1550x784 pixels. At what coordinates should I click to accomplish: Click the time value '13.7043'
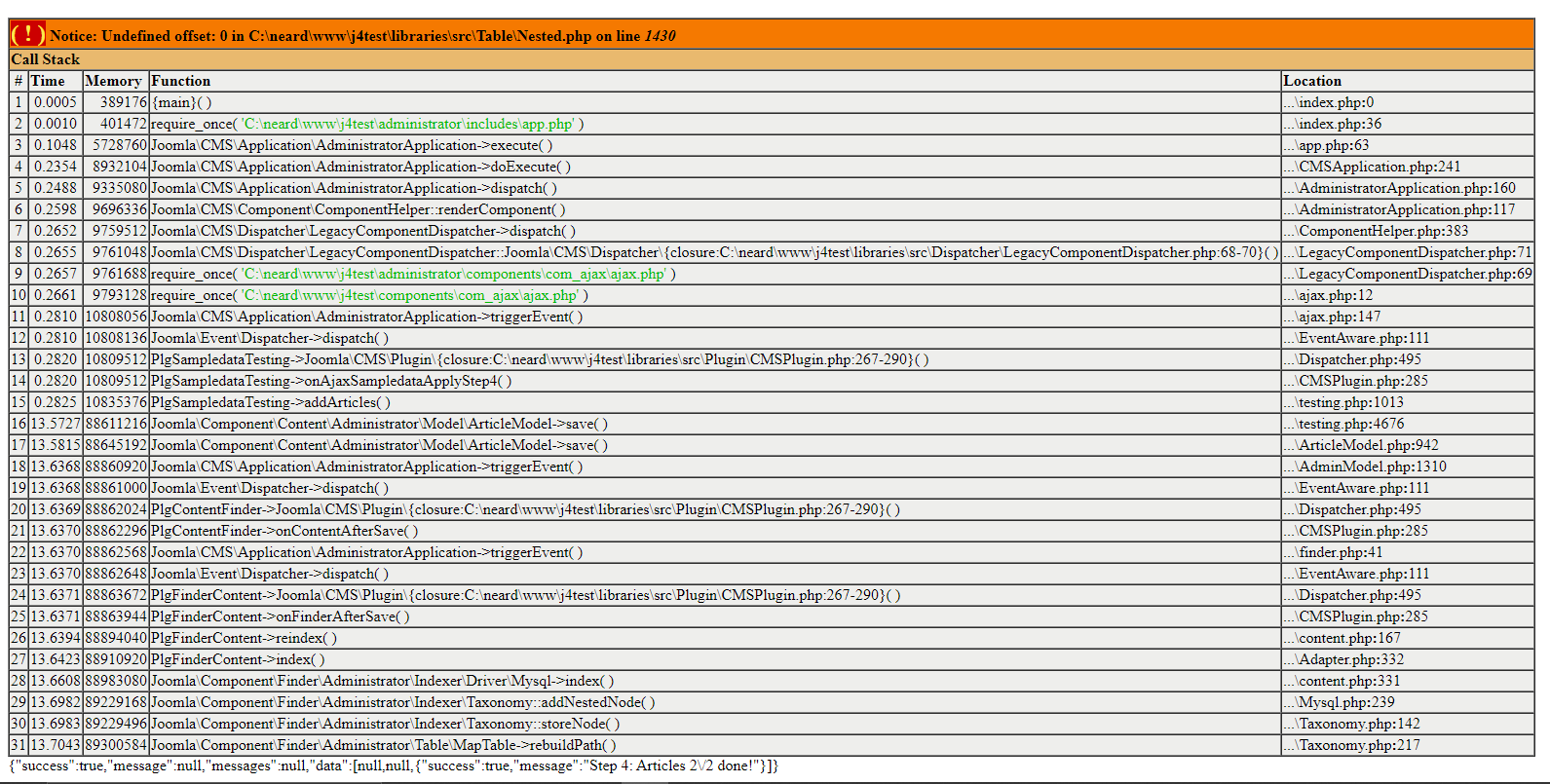55,745
